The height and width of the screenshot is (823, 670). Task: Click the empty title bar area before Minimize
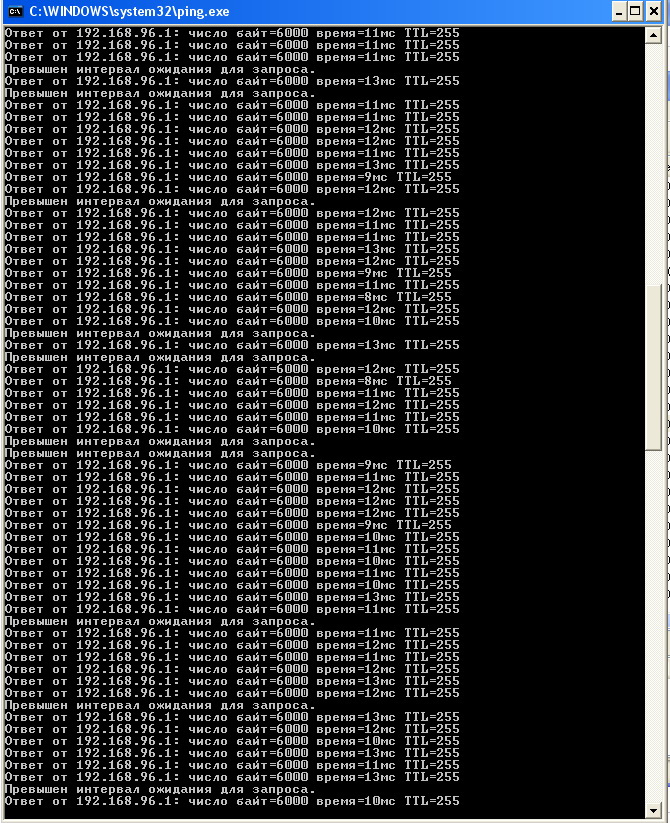coord(420,11)
